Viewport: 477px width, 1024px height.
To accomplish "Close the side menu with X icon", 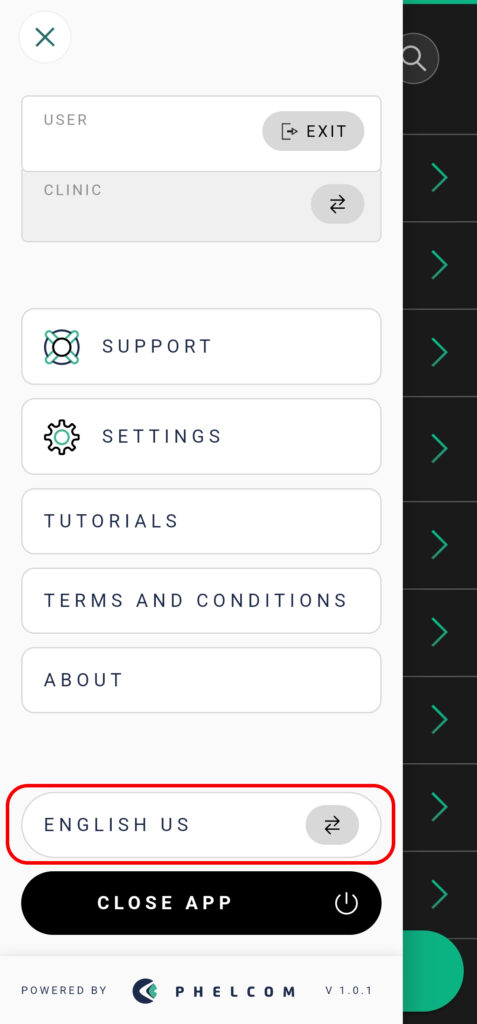I will (x=44, y=37).
